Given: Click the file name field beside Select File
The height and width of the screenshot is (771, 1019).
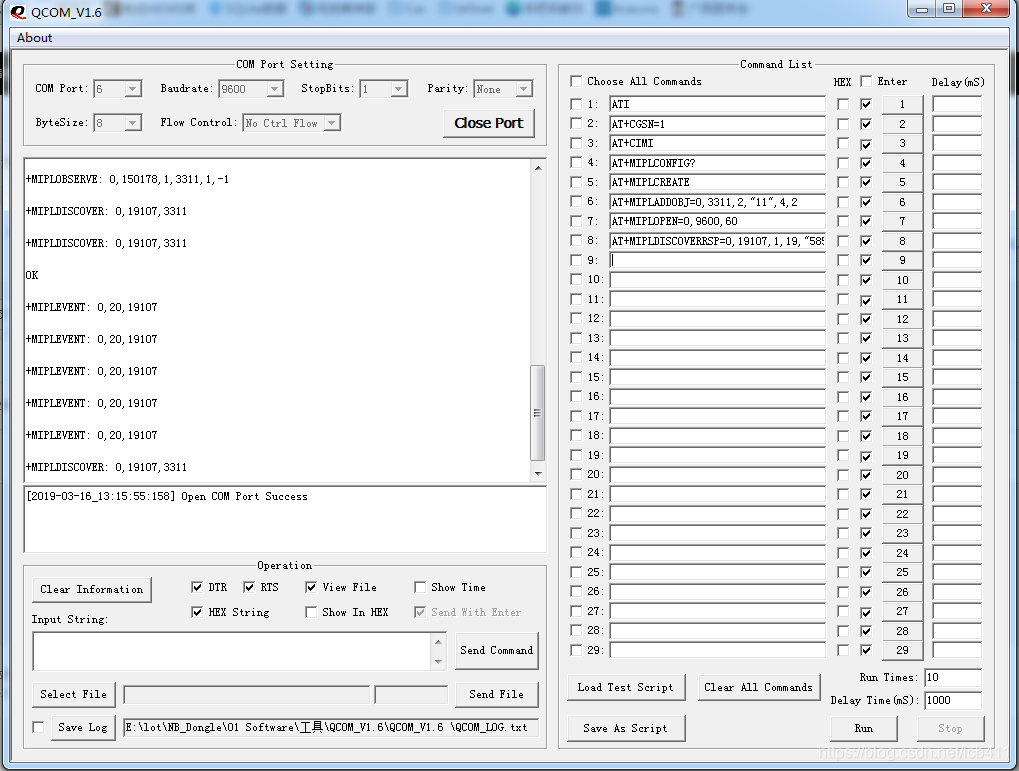Looking at the screenshot, I should point(247,694).
